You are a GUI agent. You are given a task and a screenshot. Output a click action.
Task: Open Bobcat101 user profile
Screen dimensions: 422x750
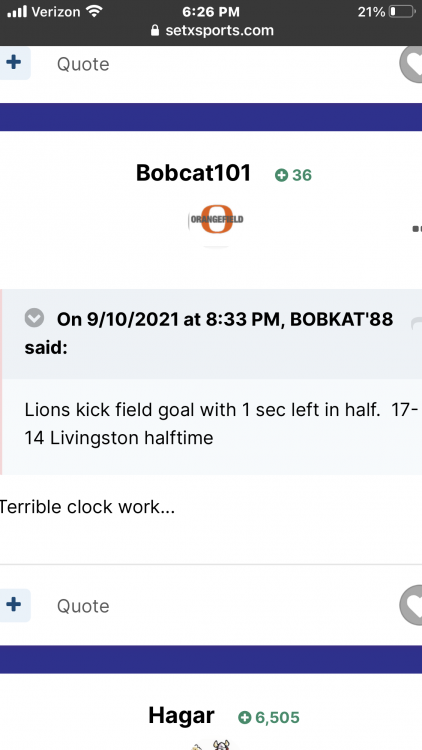pyautogui.click(x=193, y=173)
